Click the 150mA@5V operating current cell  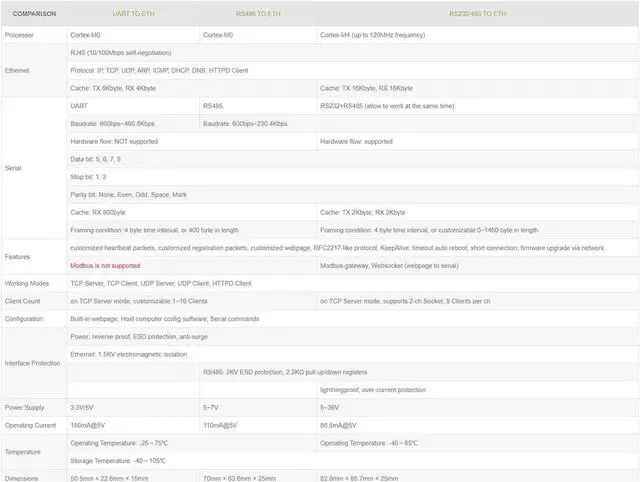133,426
